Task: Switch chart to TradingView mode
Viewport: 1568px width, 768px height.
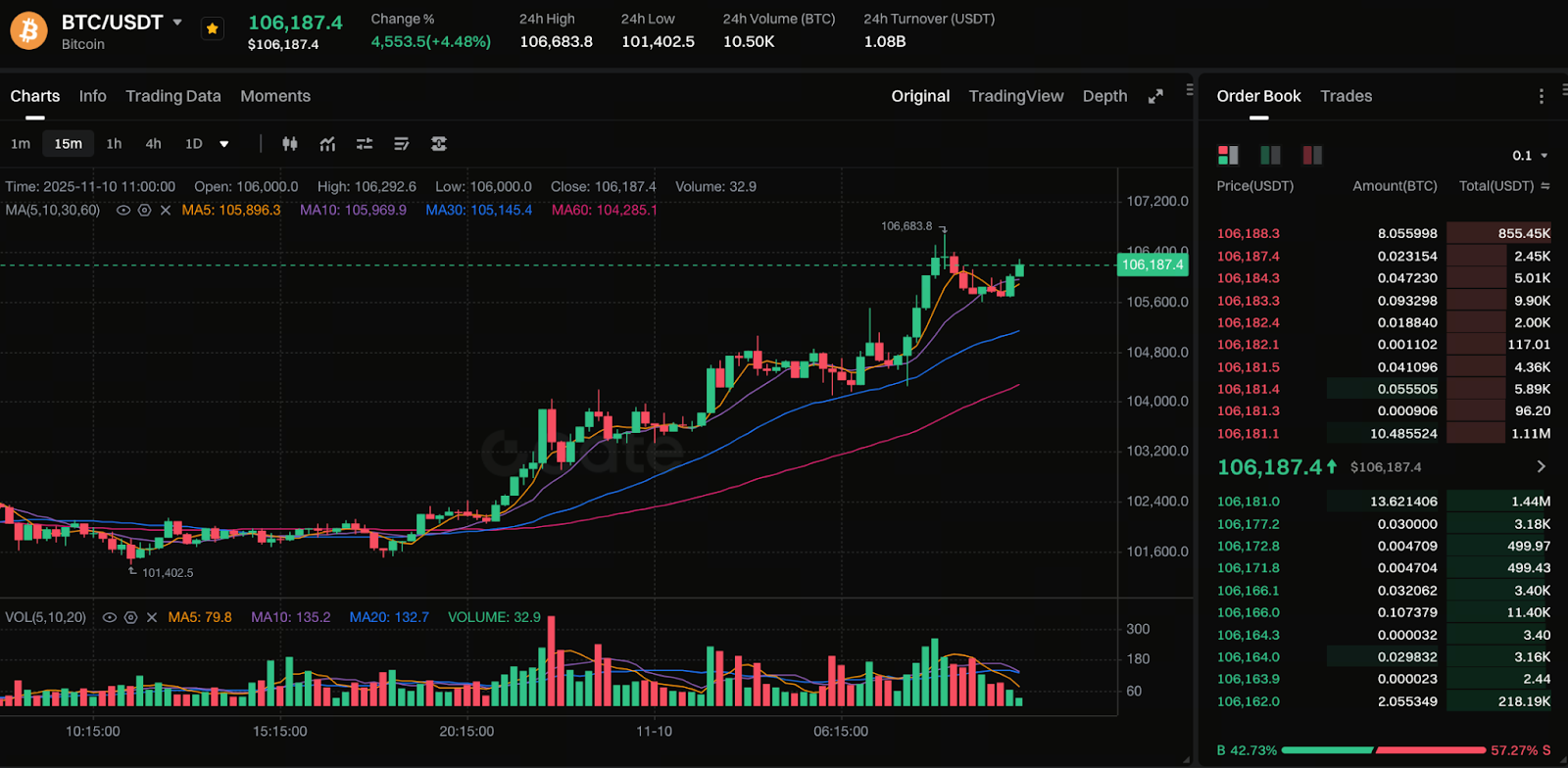Action: (x=1015, y=96)
